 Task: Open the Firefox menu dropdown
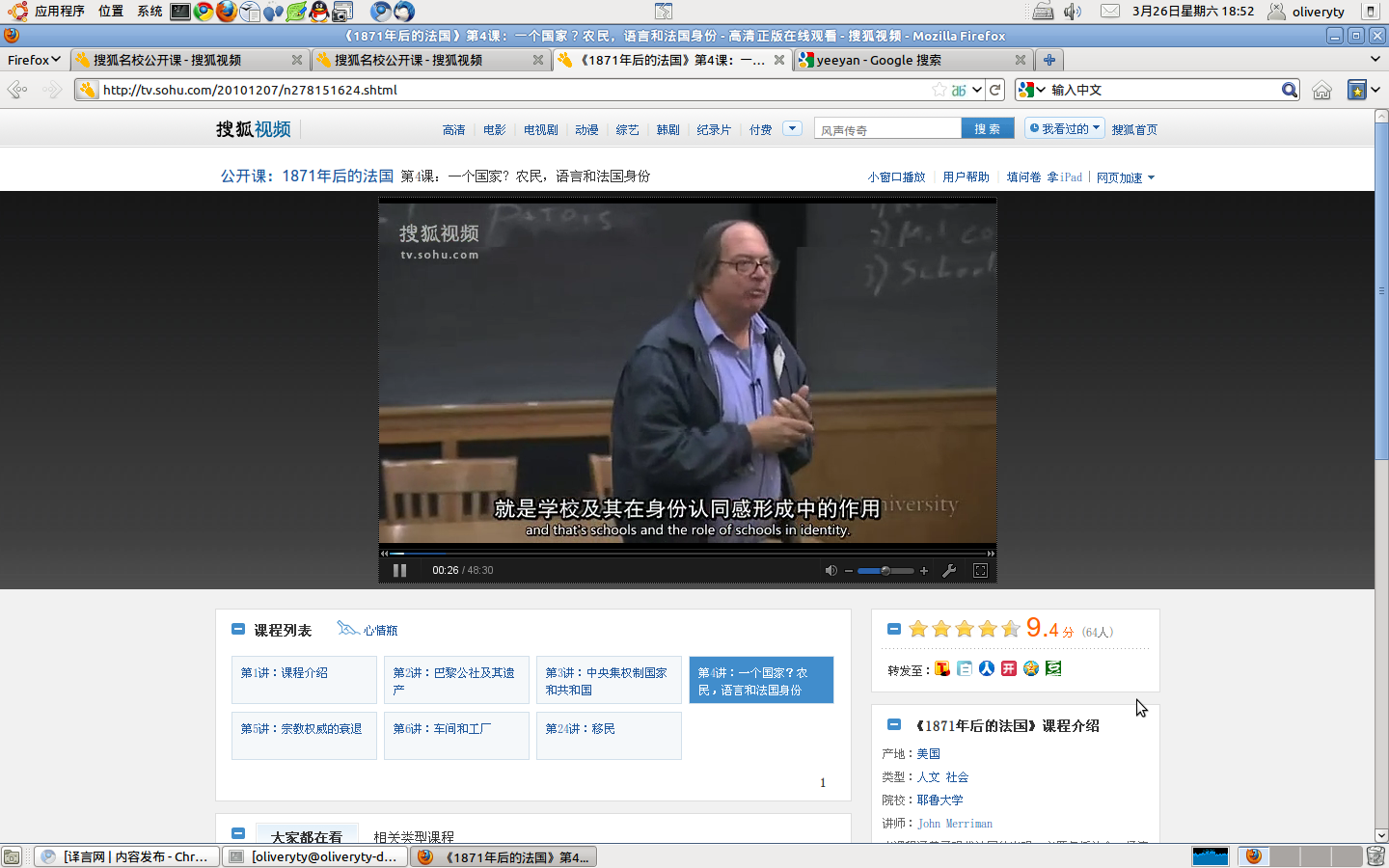(x=34, y=60)
